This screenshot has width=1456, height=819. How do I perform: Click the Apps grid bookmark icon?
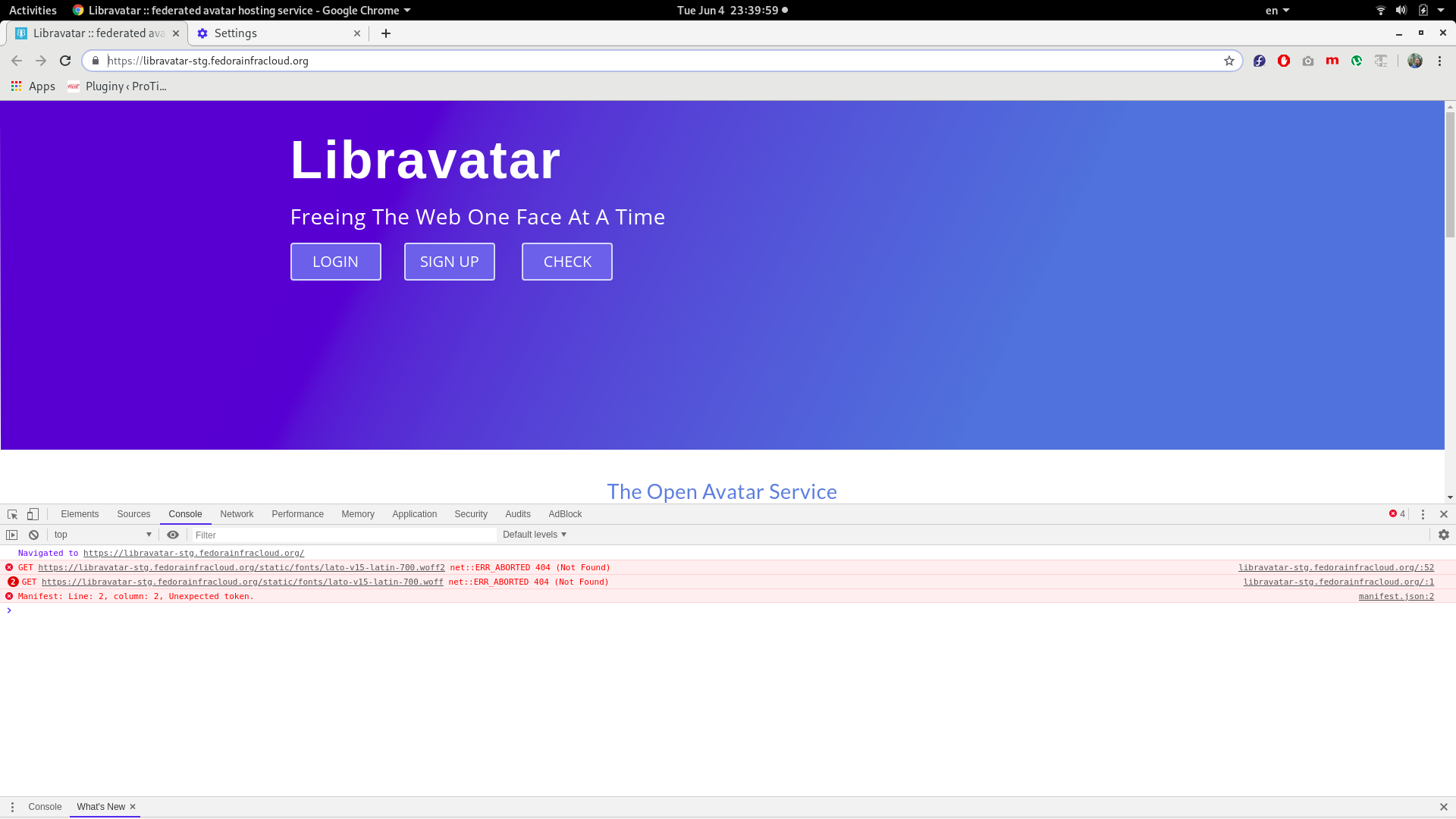[x=16, y=86]
